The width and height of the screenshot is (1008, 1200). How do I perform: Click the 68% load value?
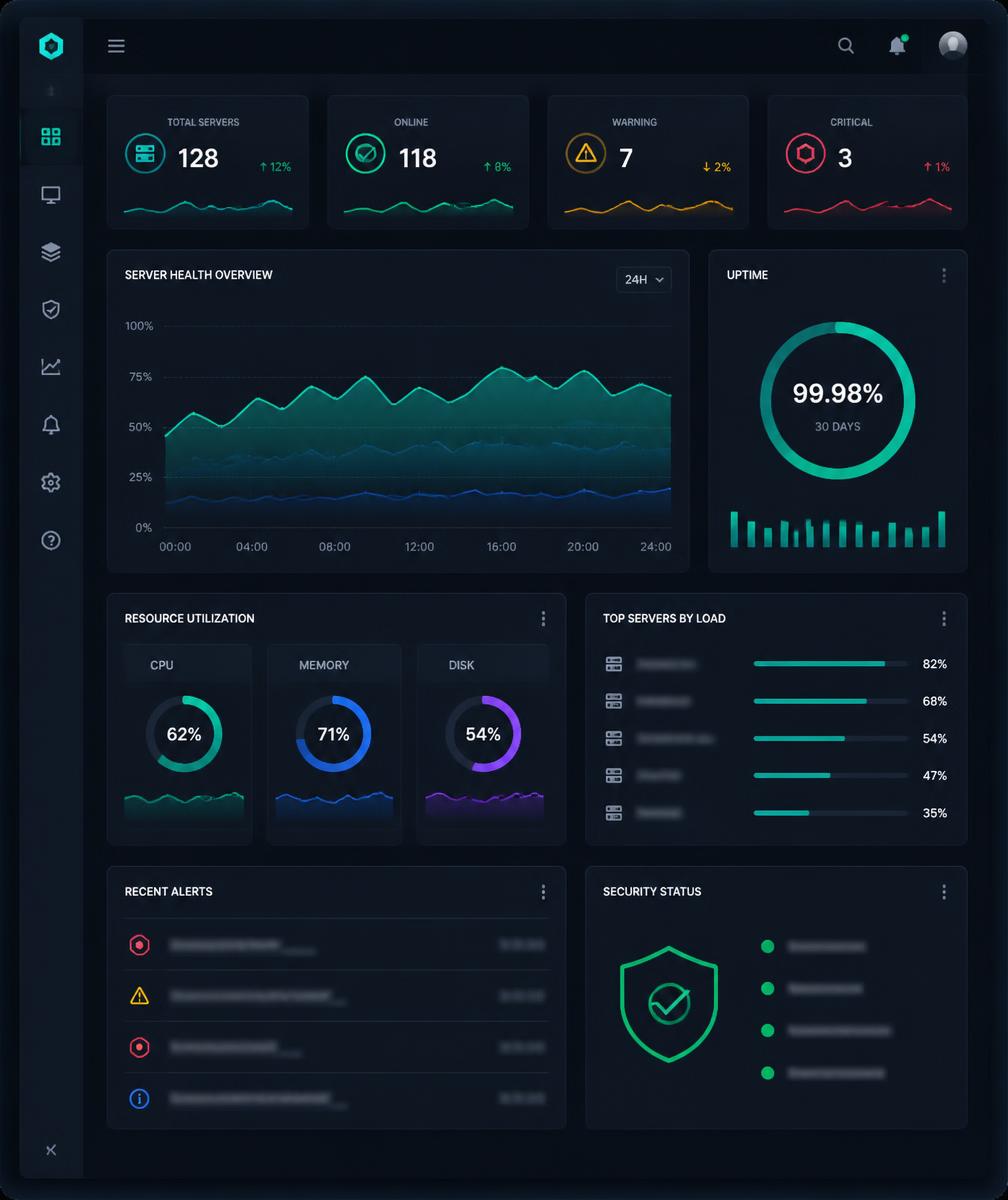tap(935, 701)
